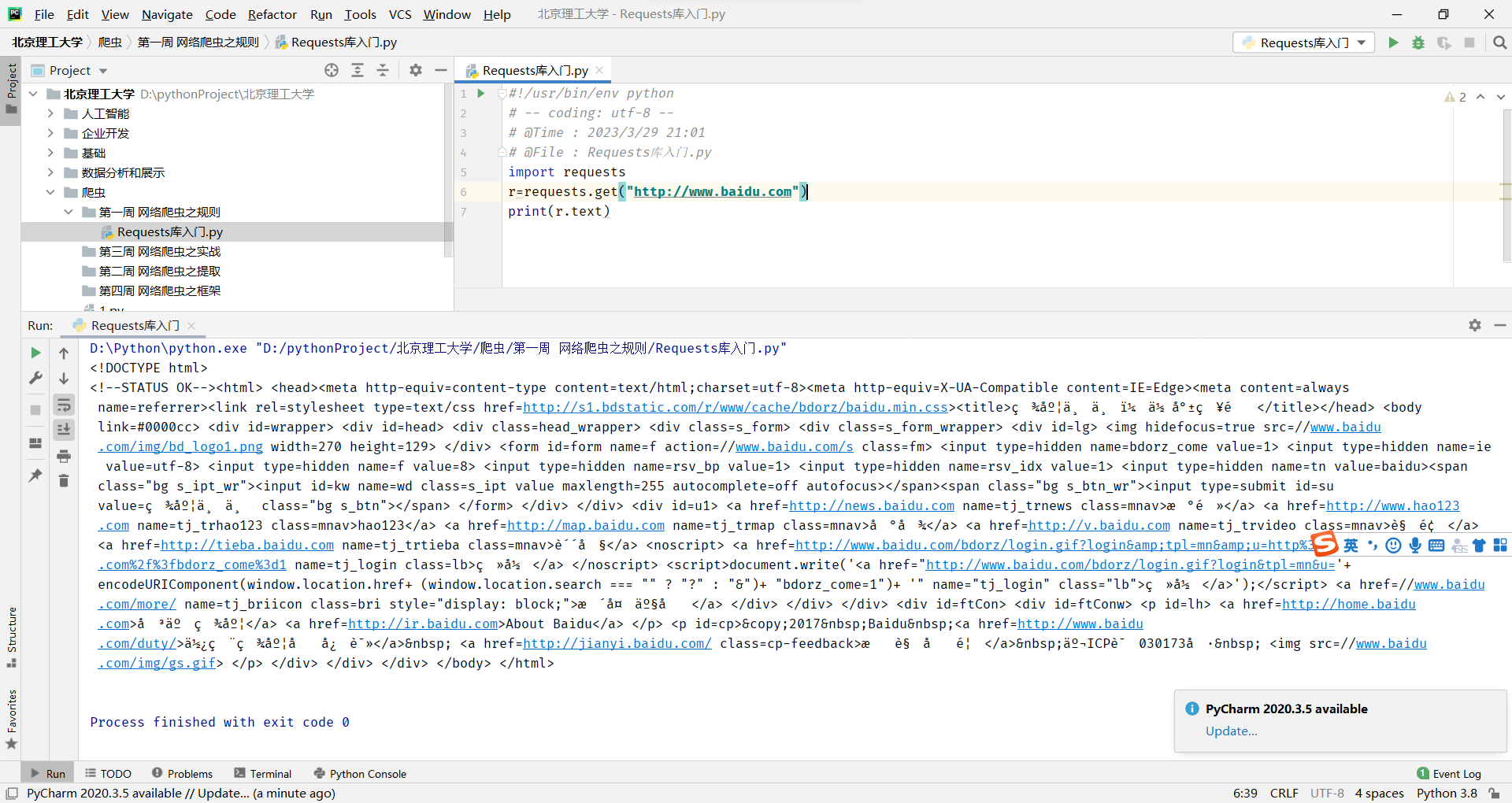1512x803 pixels.
Task: Collapse all items in the Project panel
Action: (x=383, y=70)
